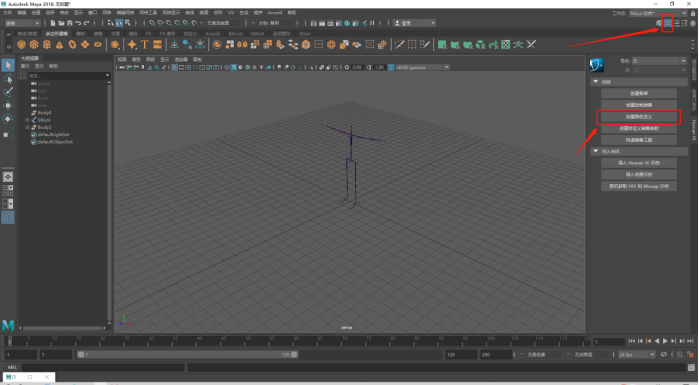
Task: Create polygon text with T shelf icon
Action: pos(144,45)
